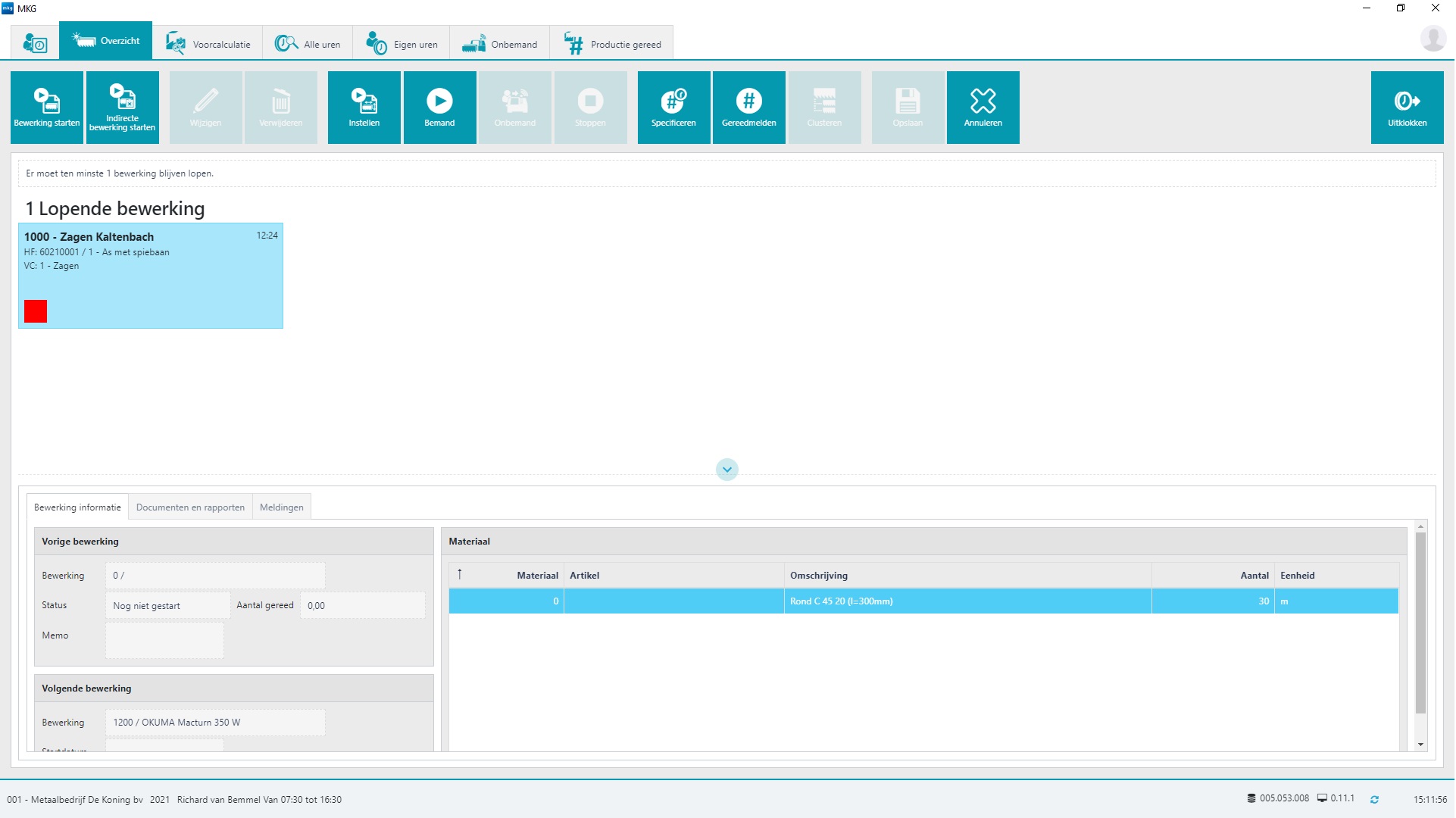Open the Alle uren tab

(308, 44)
